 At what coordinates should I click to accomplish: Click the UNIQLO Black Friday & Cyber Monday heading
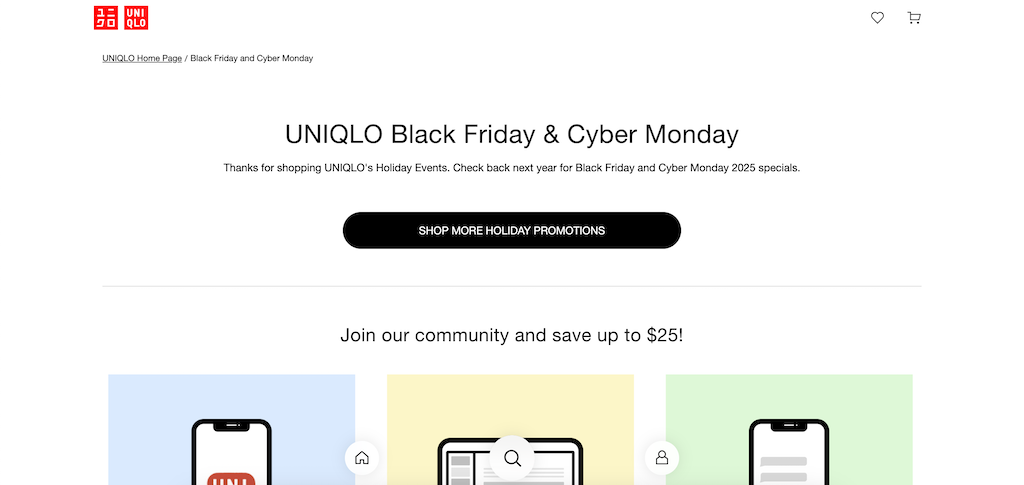pyautogui.click(x=512, y=134)
